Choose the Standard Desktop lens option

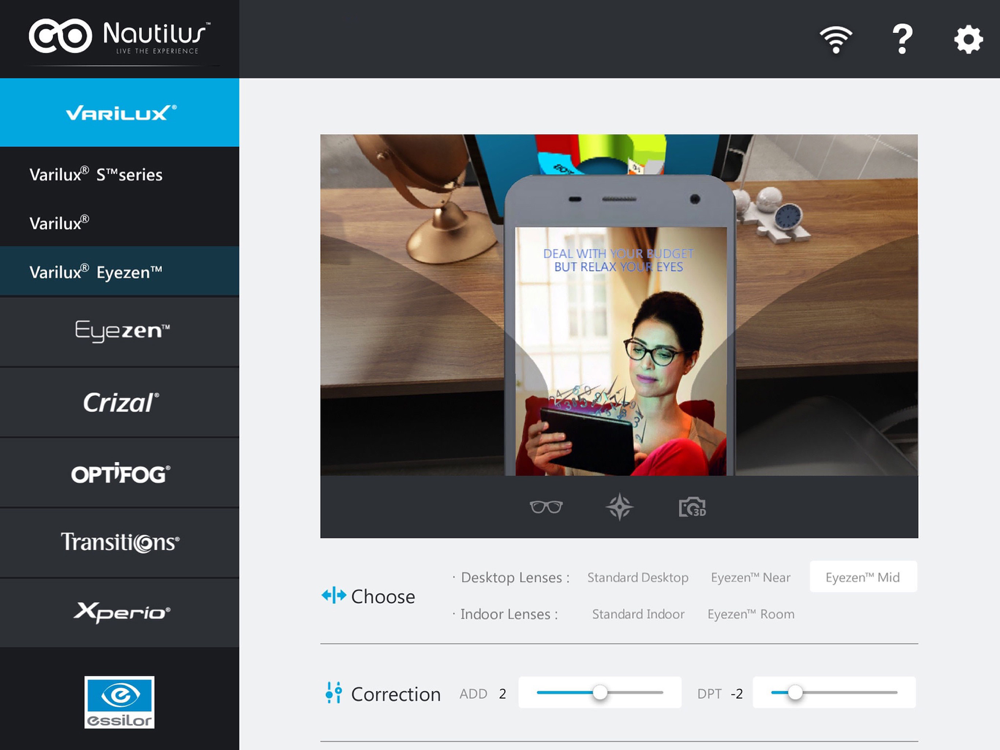point(638,577)
